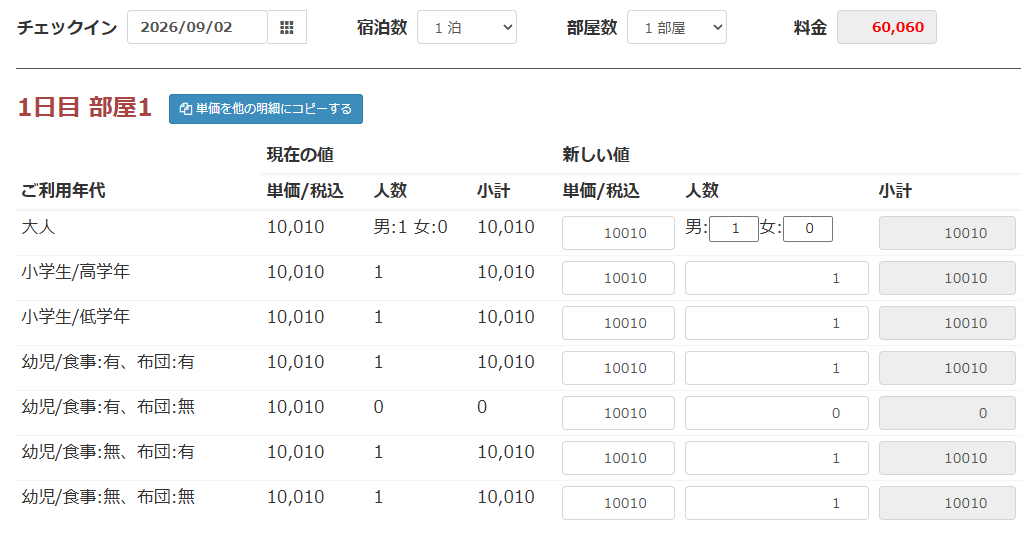This screenshot has width=1028, height=536.
Task: Click new subtotal field for 小学生/高学年
Action: tap(947, 278)
